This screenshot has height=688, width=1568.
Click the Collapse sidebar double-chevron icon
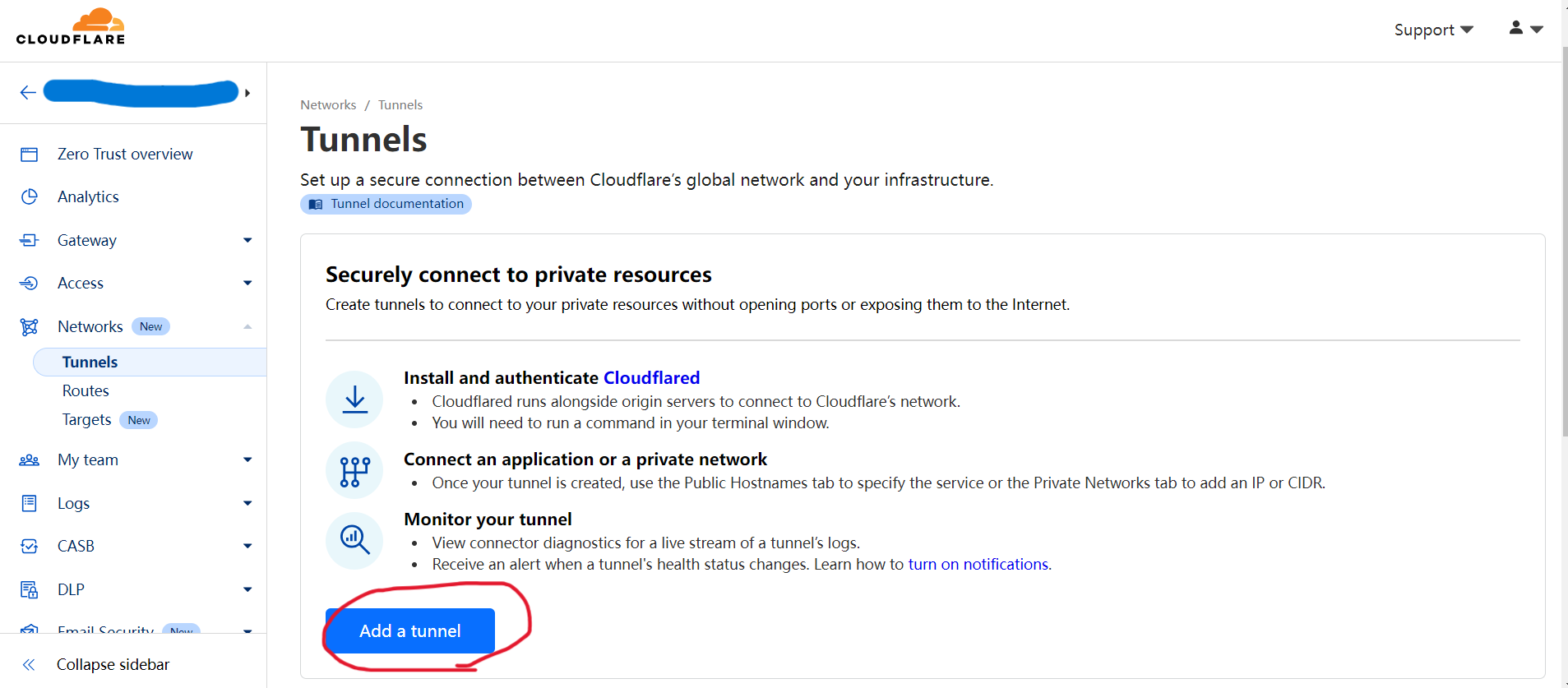(x=29, y=664)
